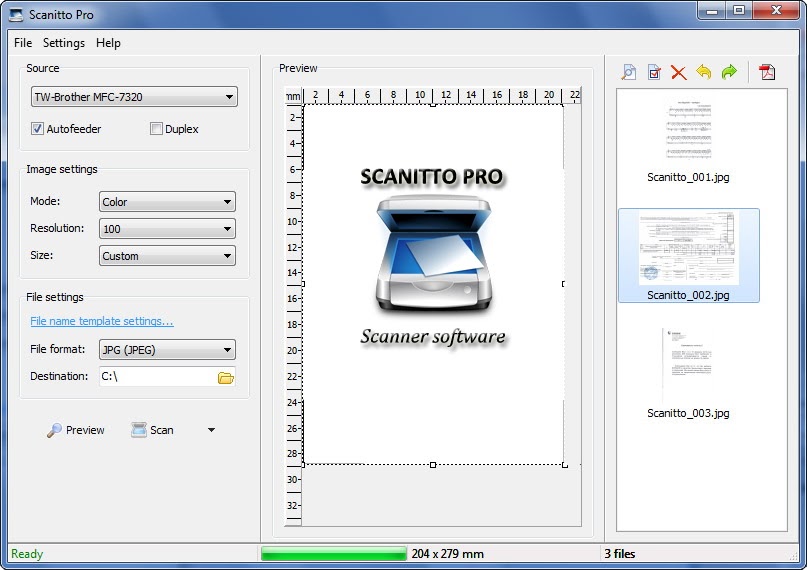Click the 3 files status text
Viewport: 807px width, 570px height.
[x=620, y=554]
